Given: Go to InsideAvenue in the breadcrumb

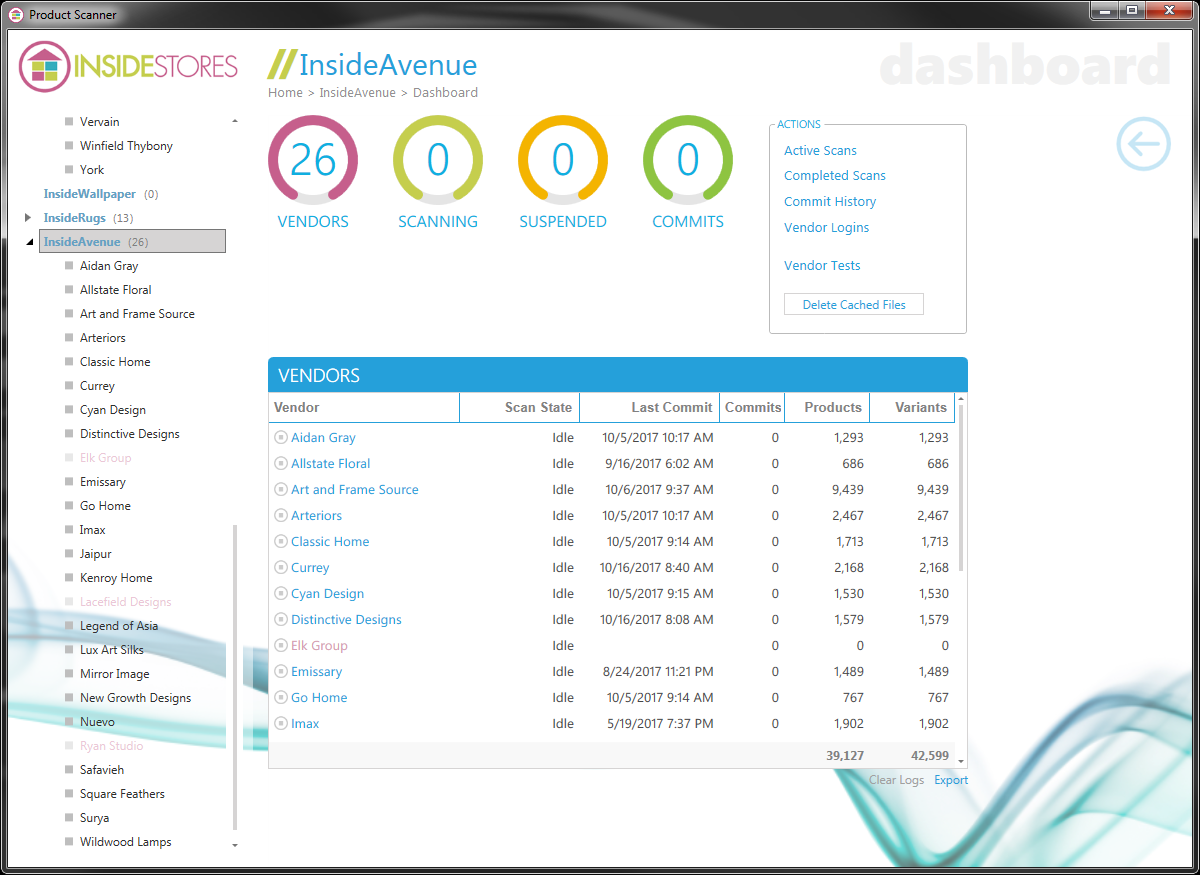Looking at the screenshot, I should [357, 93].
